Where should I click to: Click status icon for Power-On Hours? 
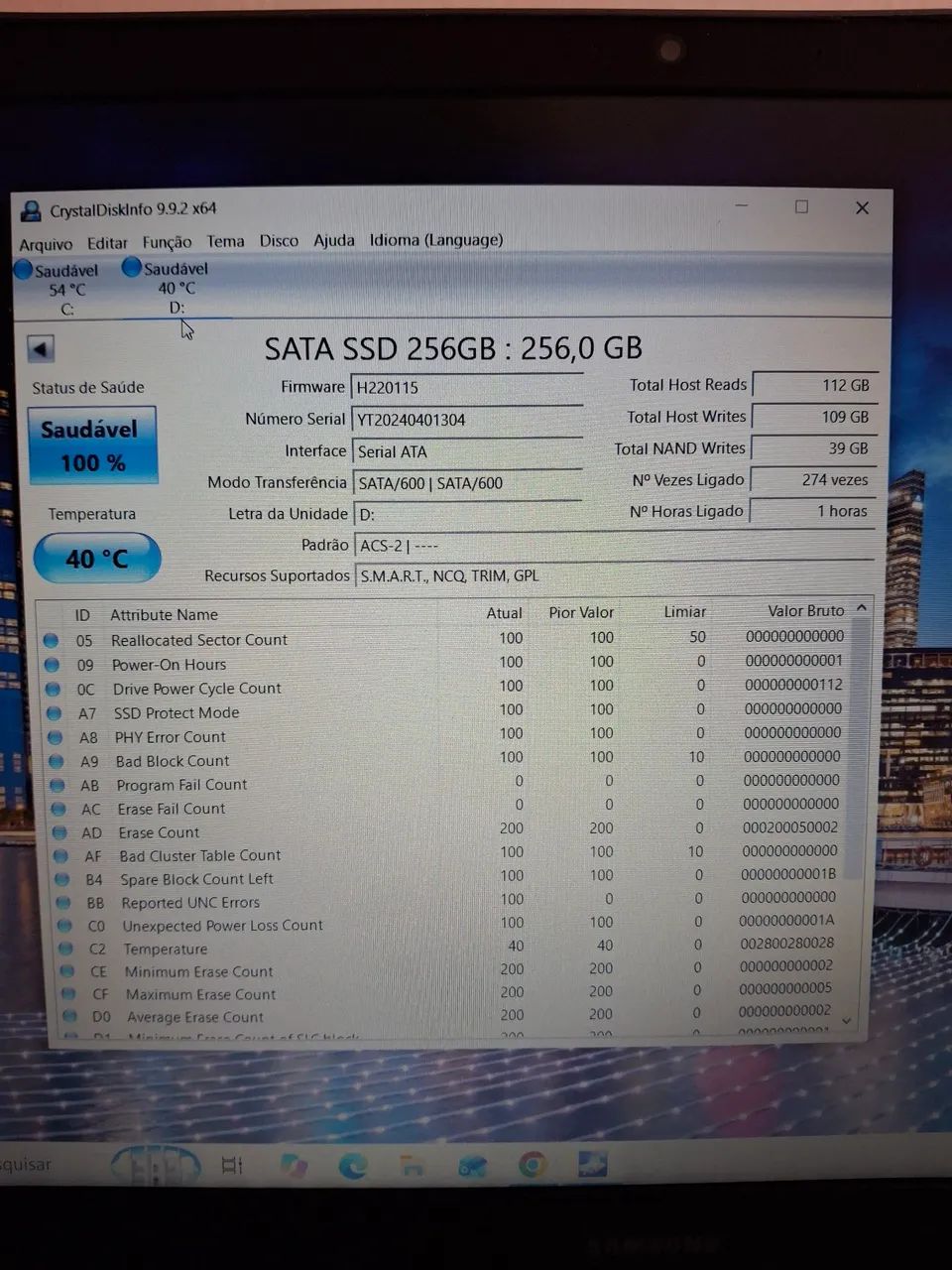click(x=53, y=665)
